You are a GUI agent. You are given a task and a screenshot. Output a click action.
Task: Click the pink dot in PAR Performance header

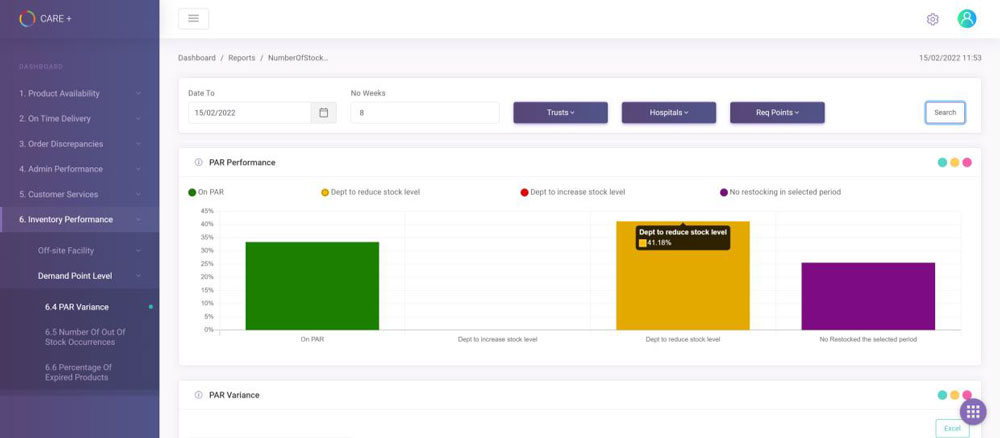(x=967, y=163)
